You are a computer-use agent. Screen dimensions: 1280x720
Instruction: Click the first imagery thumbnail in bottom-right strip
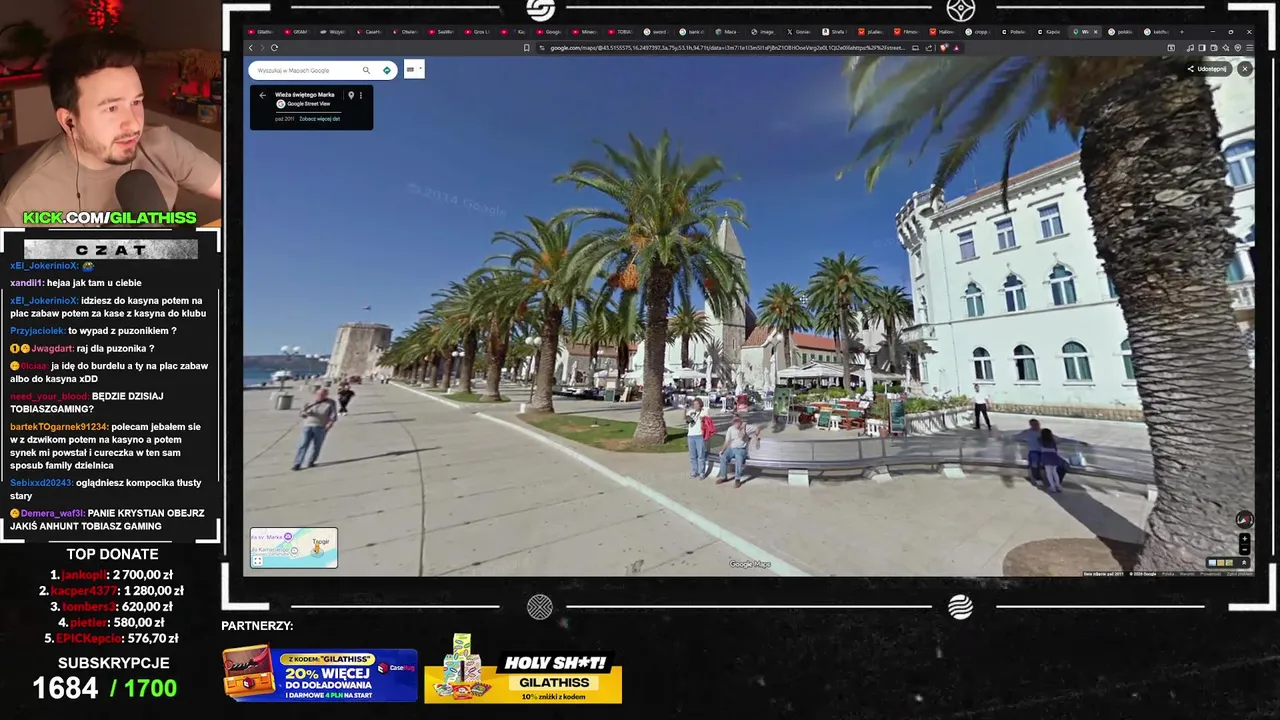(x=1212, y=563)
